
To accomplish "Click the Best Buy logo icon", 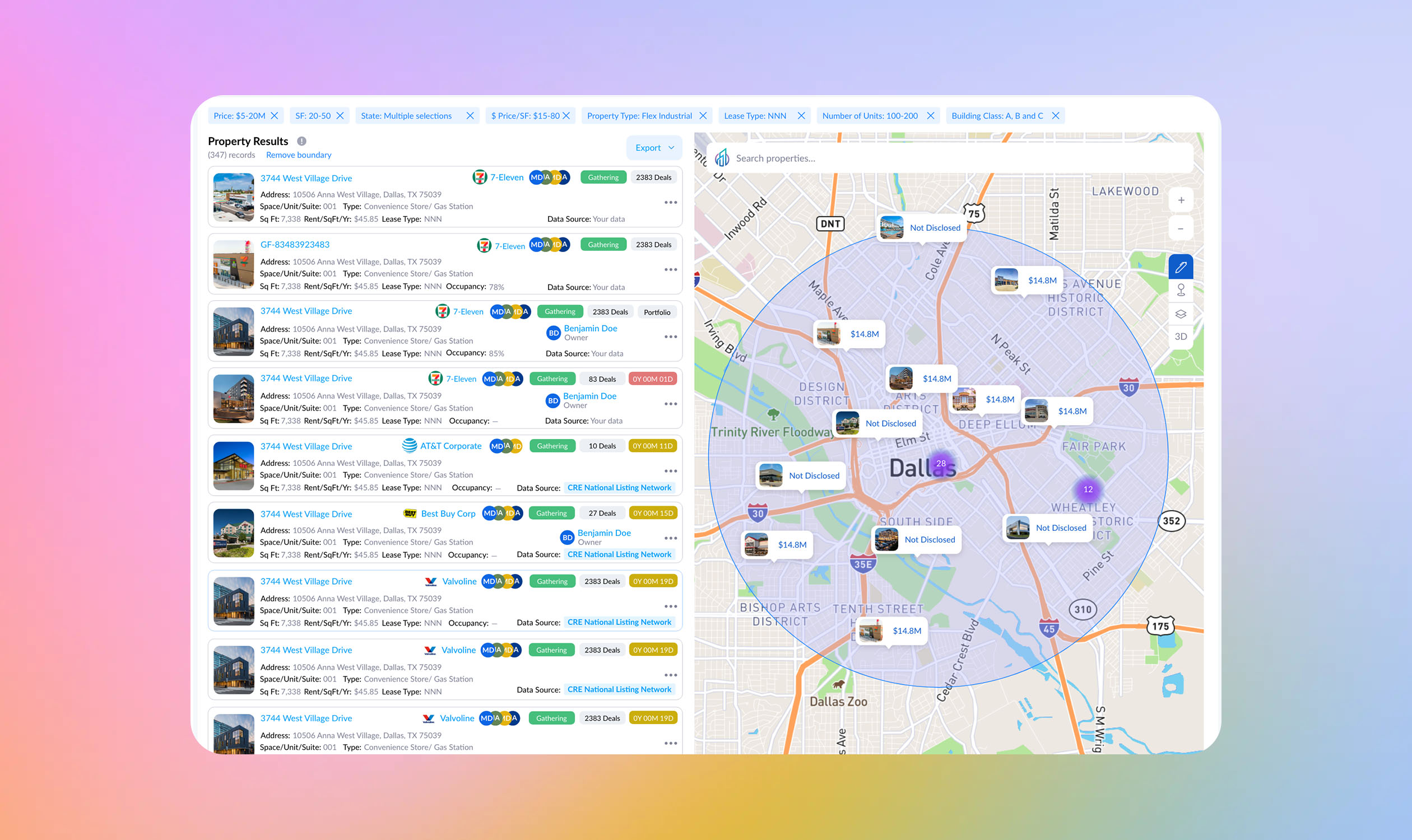I will [x=410, y=514].
